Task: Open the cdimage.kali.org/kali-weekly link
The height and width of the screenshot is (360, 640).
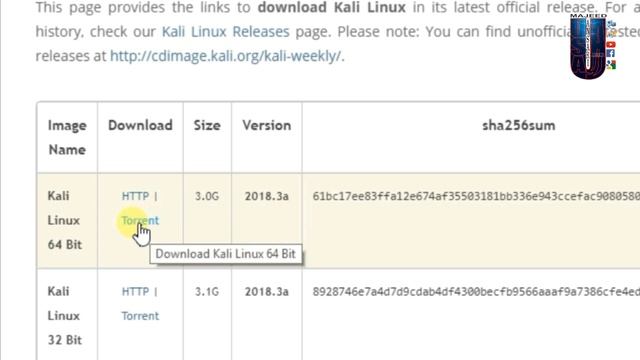Action: coord(226,56)
